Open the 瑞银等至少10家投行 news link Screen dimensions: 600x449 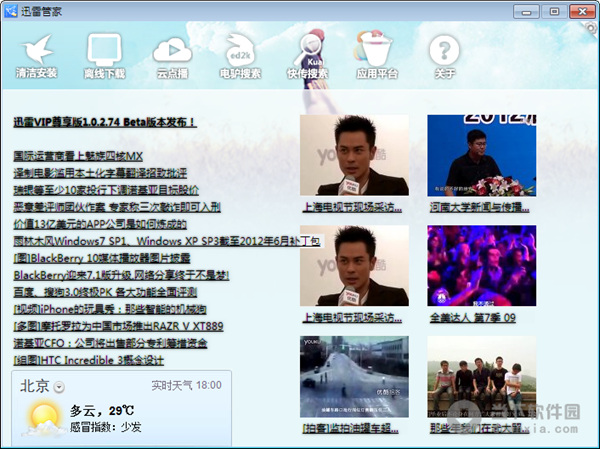(106, 190)
